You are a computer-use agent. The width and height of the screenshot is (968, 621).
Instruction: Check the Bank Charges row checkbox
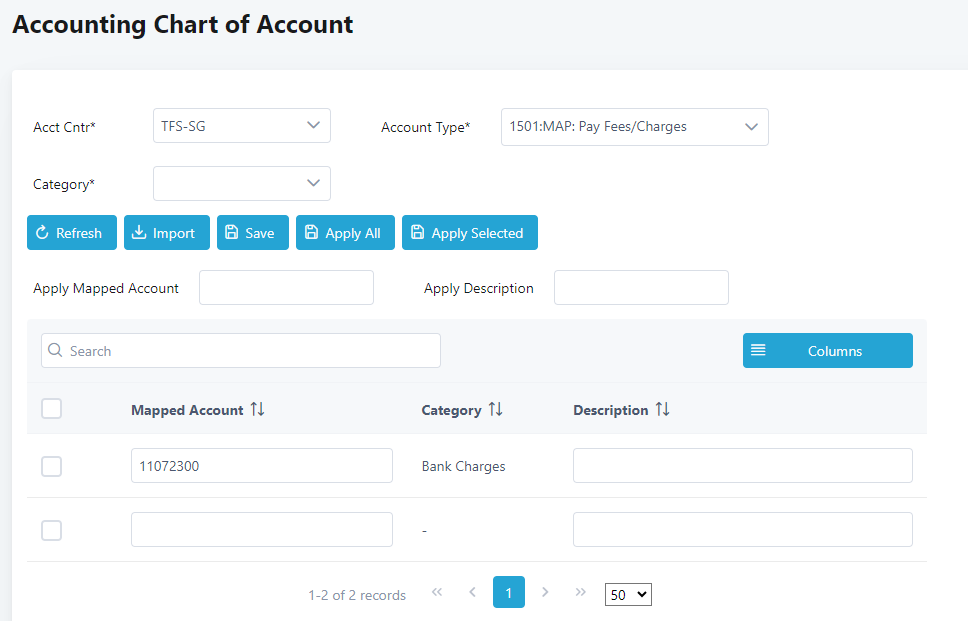(52, 466)
